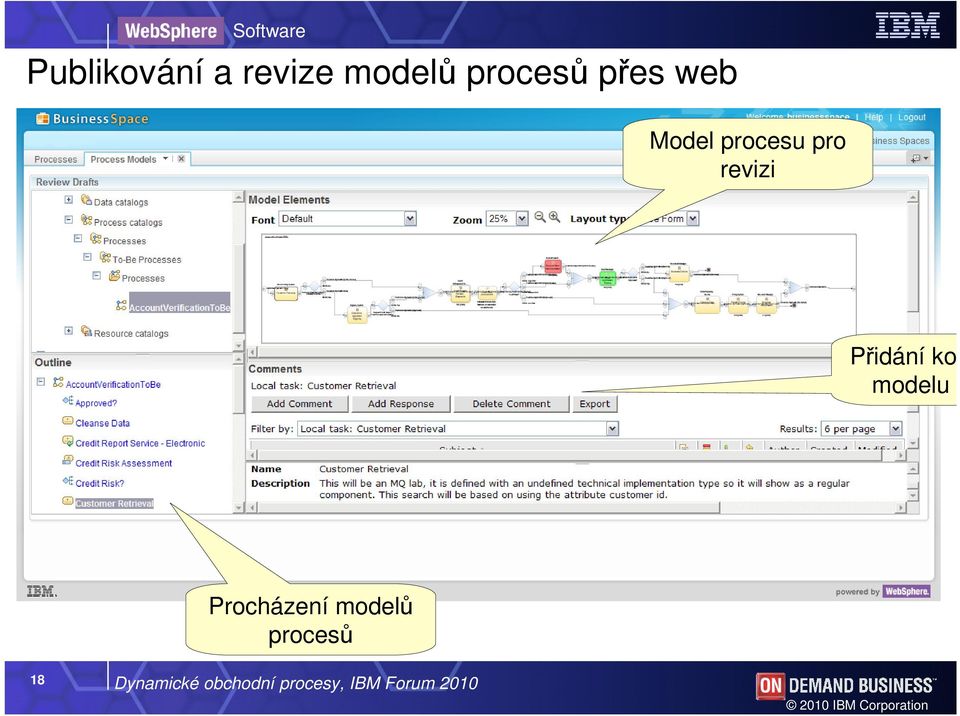Click the Outline panel scroll down arrow
Screen dimensions: 960x716
[239, 508]
